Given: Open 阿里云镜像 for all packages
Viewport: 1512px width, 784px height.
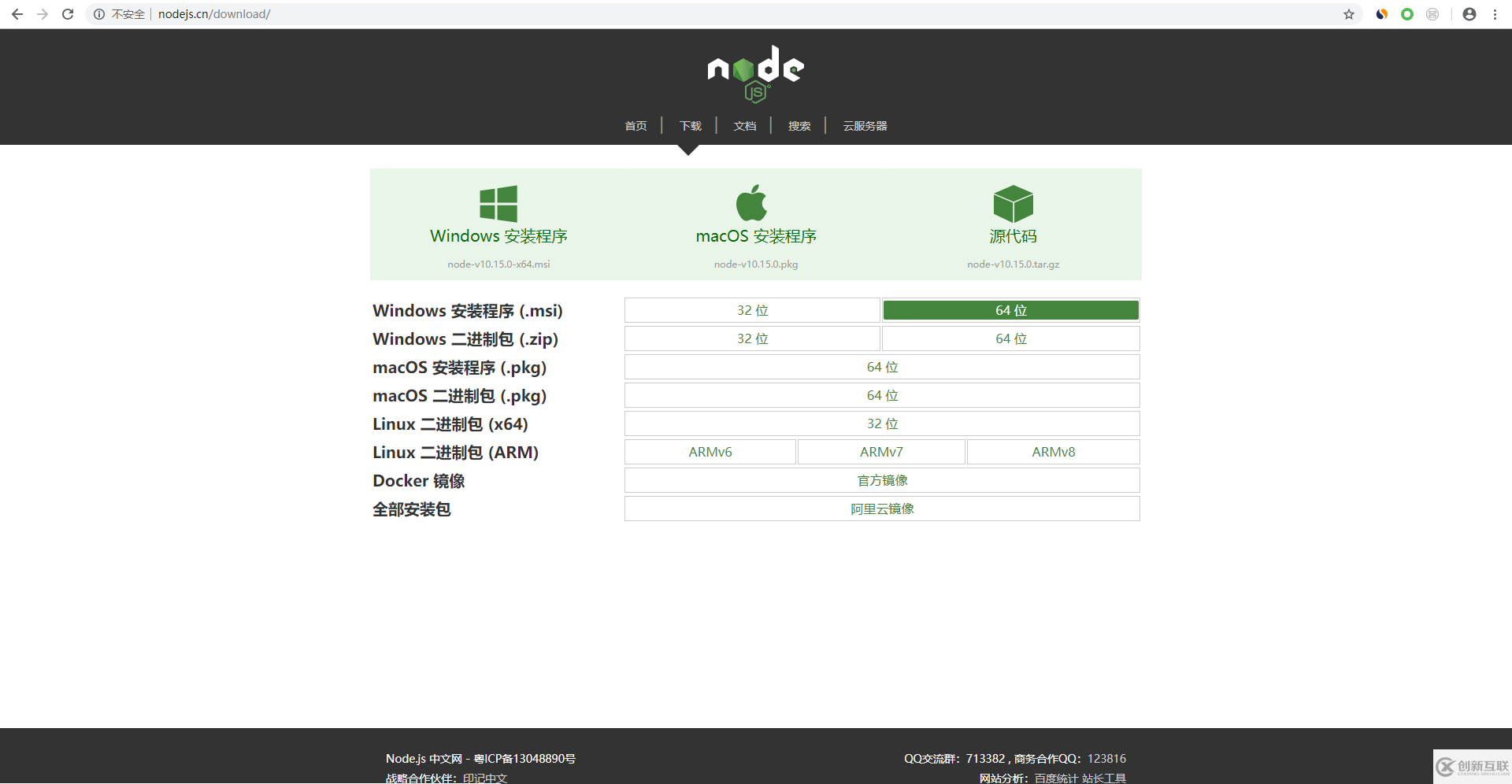Looking at the screenshot, I should click(882, 508).
